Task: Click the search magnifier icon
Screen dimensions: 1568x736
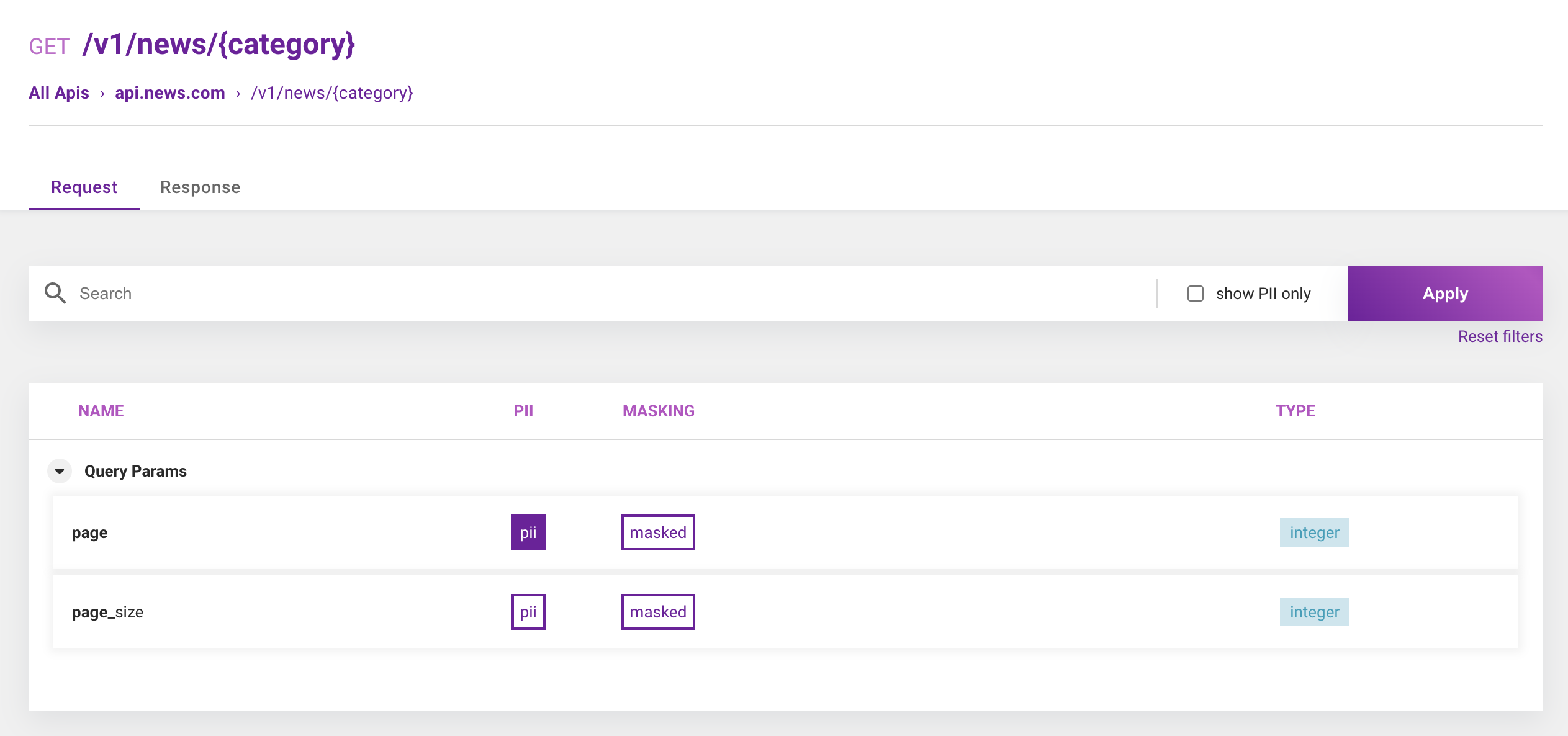Action: click(x=55, y=293)
